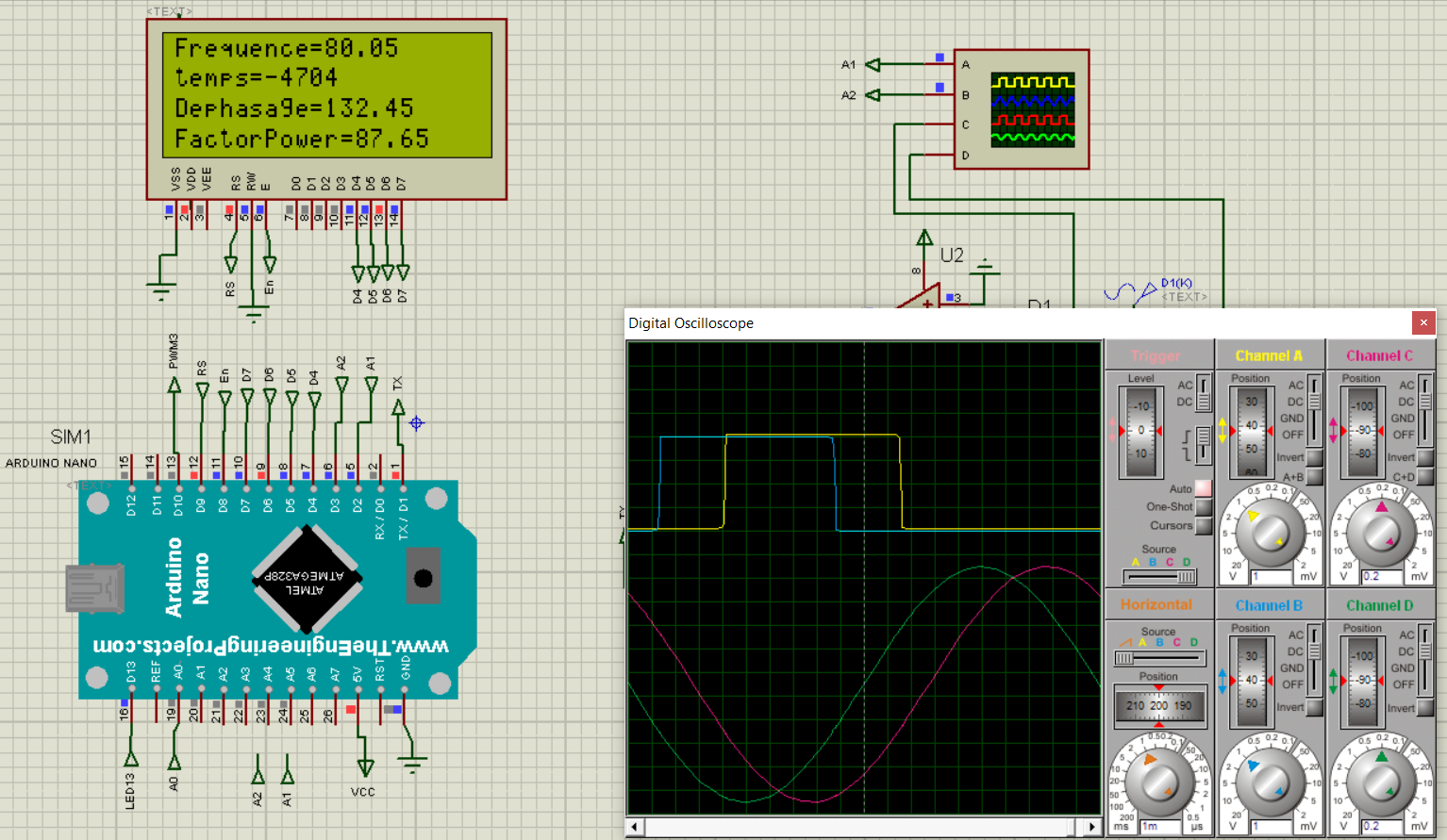Click the Channel C Position dial
This screenshot has width=1447, height=840.
[x=1363, y=431]
